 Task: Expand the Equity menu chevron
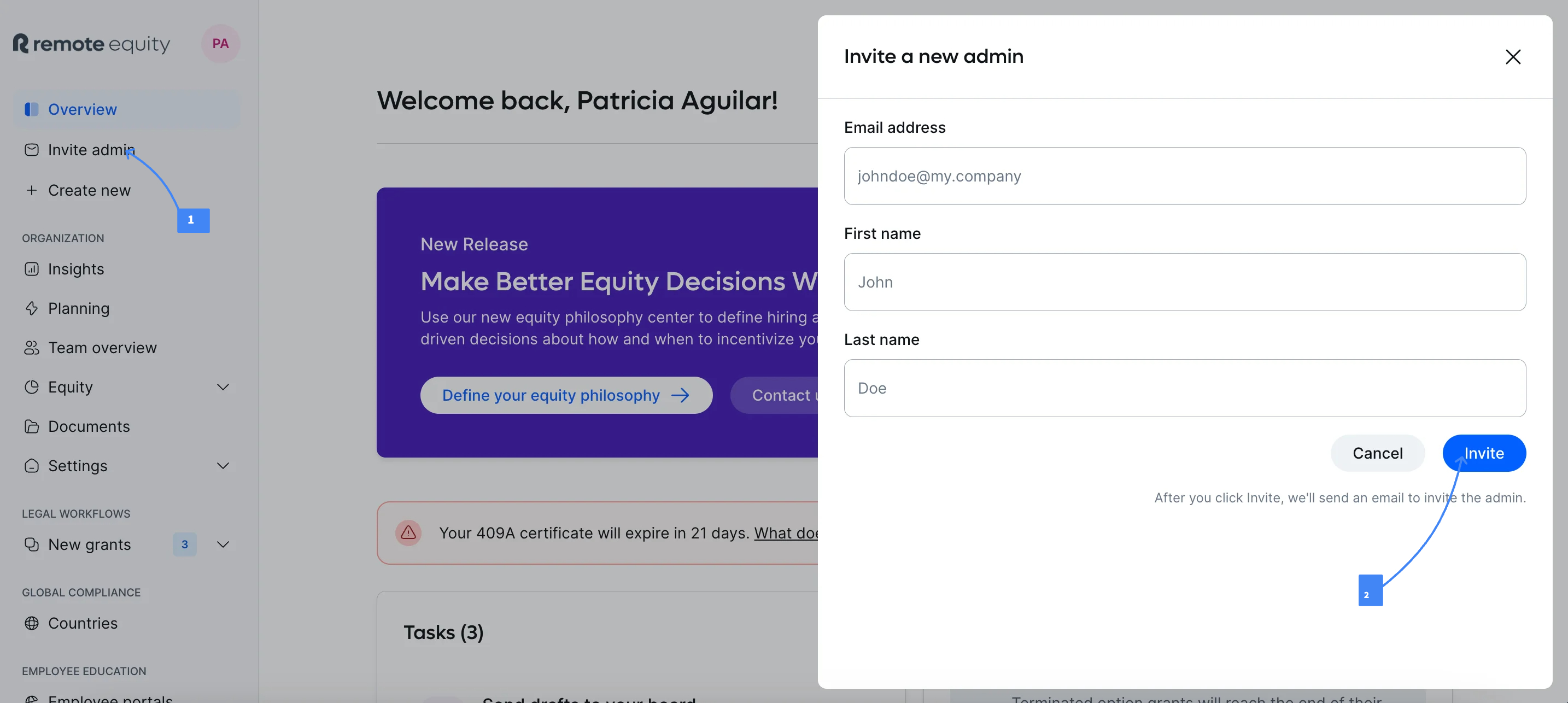coord(224,387)
